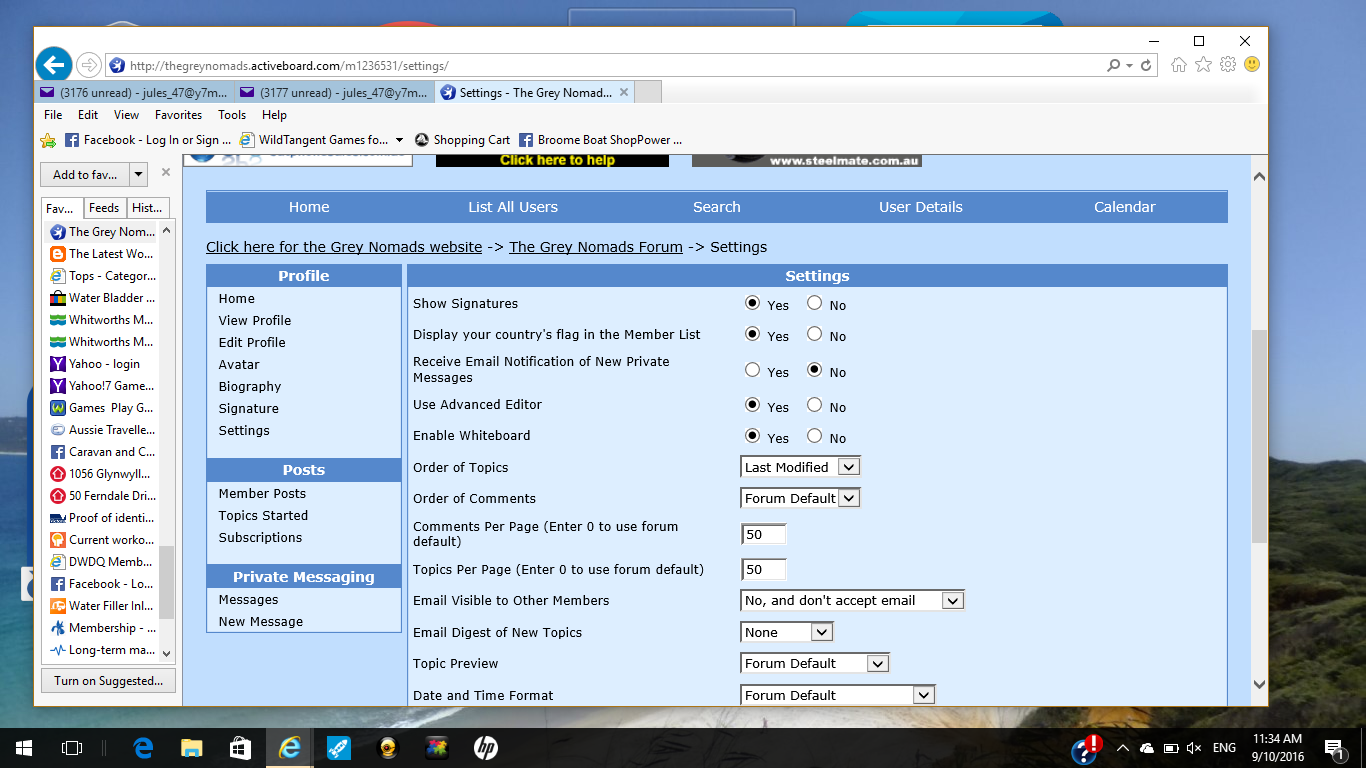The image size is (1366, 768).
Task: Switch to the Feeds tab
Action: 104,208
